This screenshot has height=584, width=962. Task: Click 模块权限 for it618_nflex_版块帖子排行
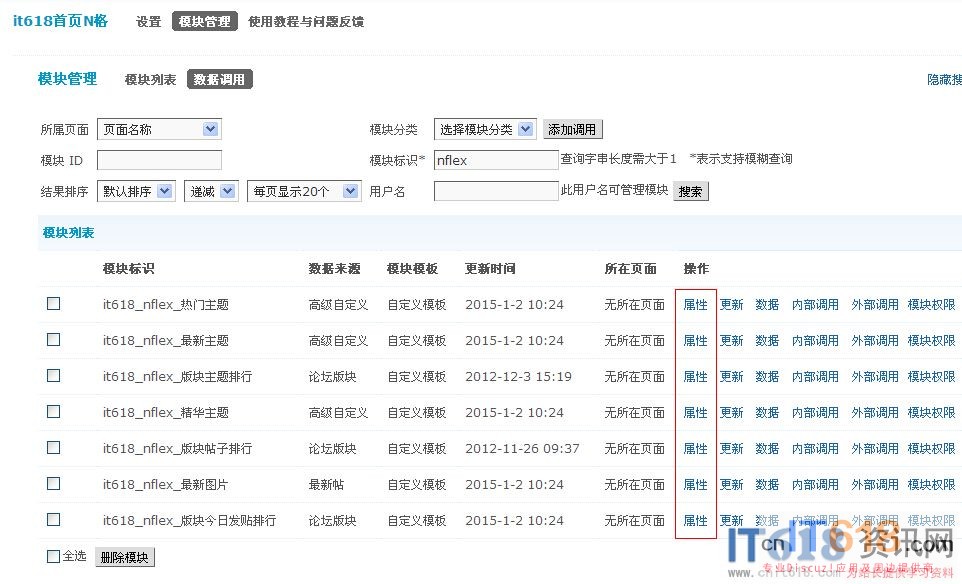coord(931,449)
